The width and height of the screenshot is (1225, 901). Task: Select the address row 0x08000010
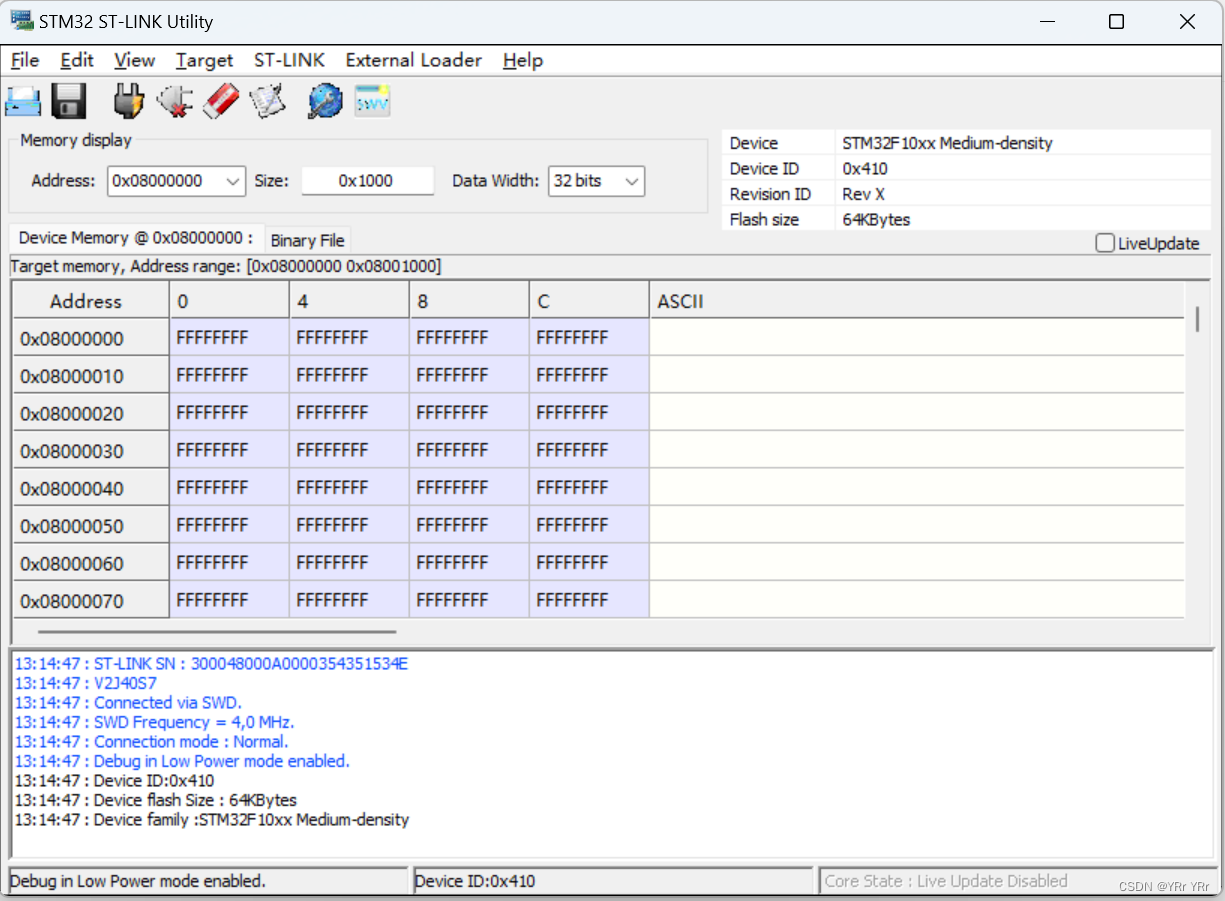(91, 376)
